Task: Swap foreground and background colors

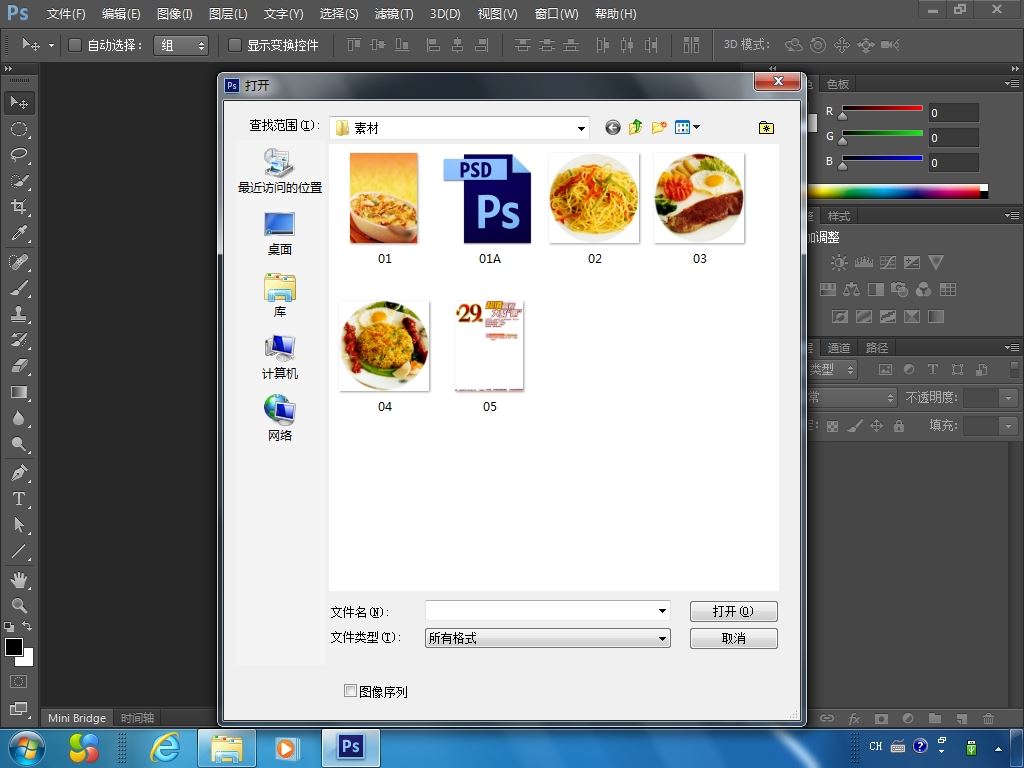Action: point(27,626)
